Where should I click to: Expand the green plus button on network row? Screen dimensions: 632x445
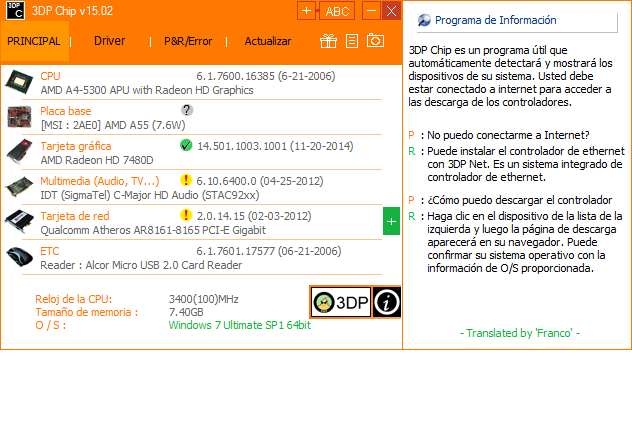point(391,221)
